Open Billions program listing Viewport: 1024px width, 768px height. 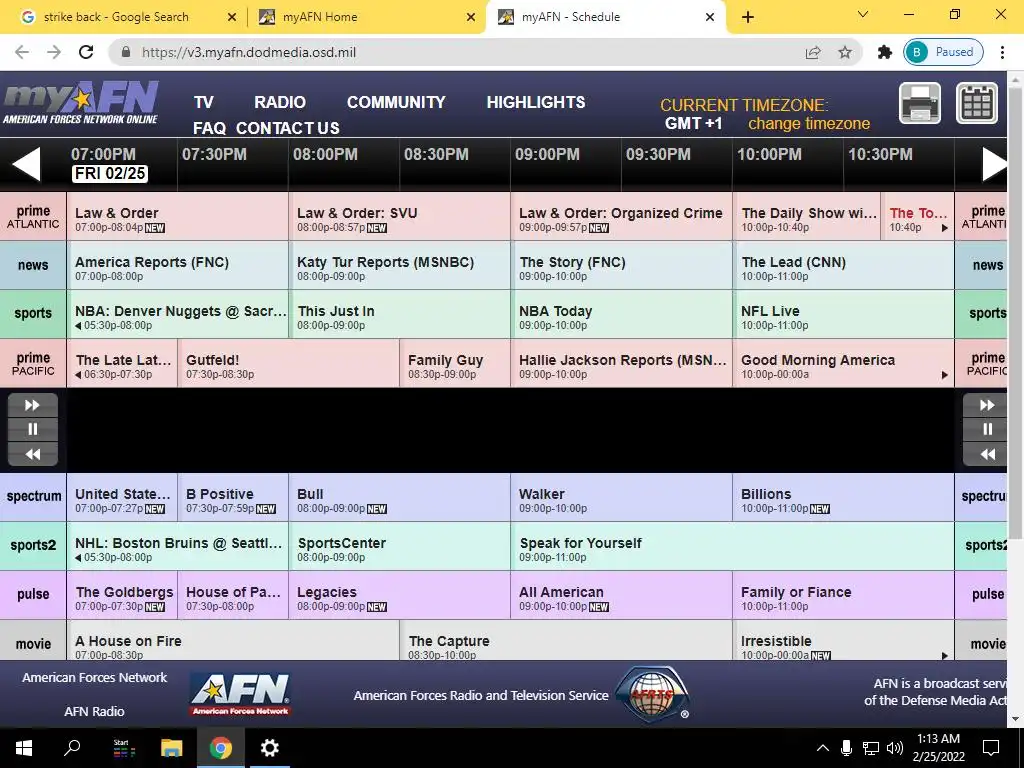tap(843, 496)
